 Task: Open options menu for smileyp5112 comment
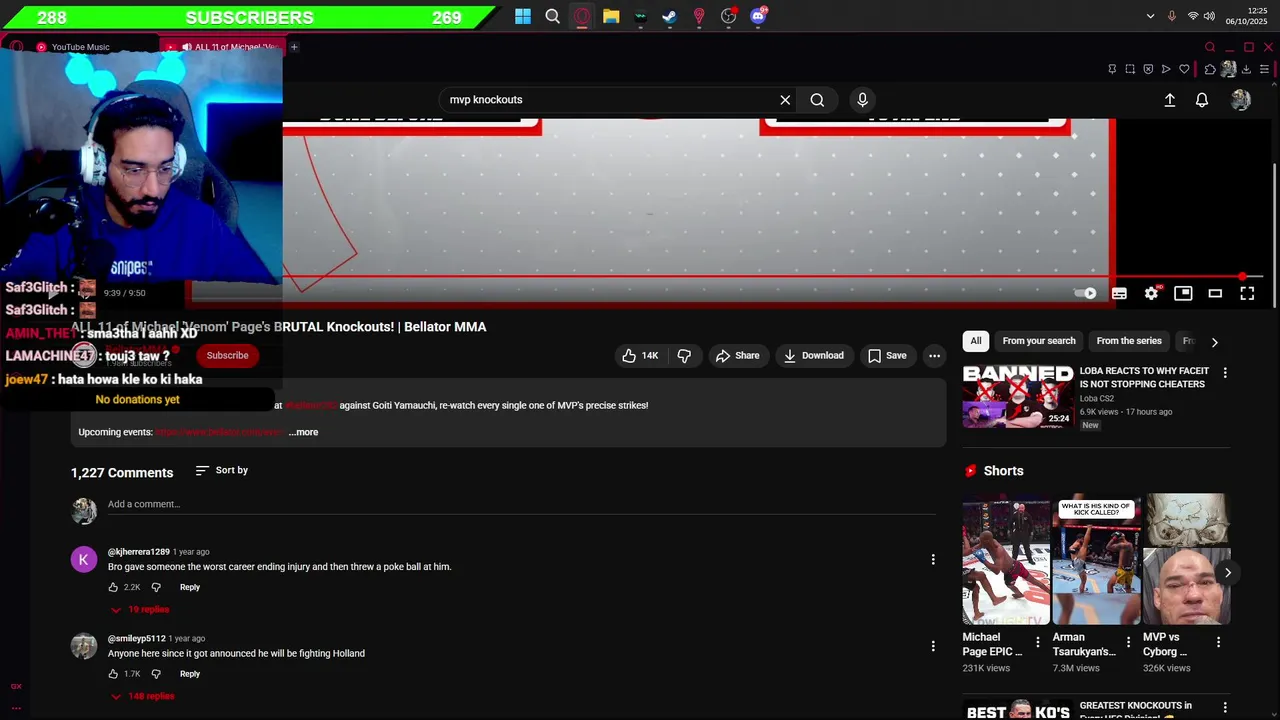coord(933,646)
